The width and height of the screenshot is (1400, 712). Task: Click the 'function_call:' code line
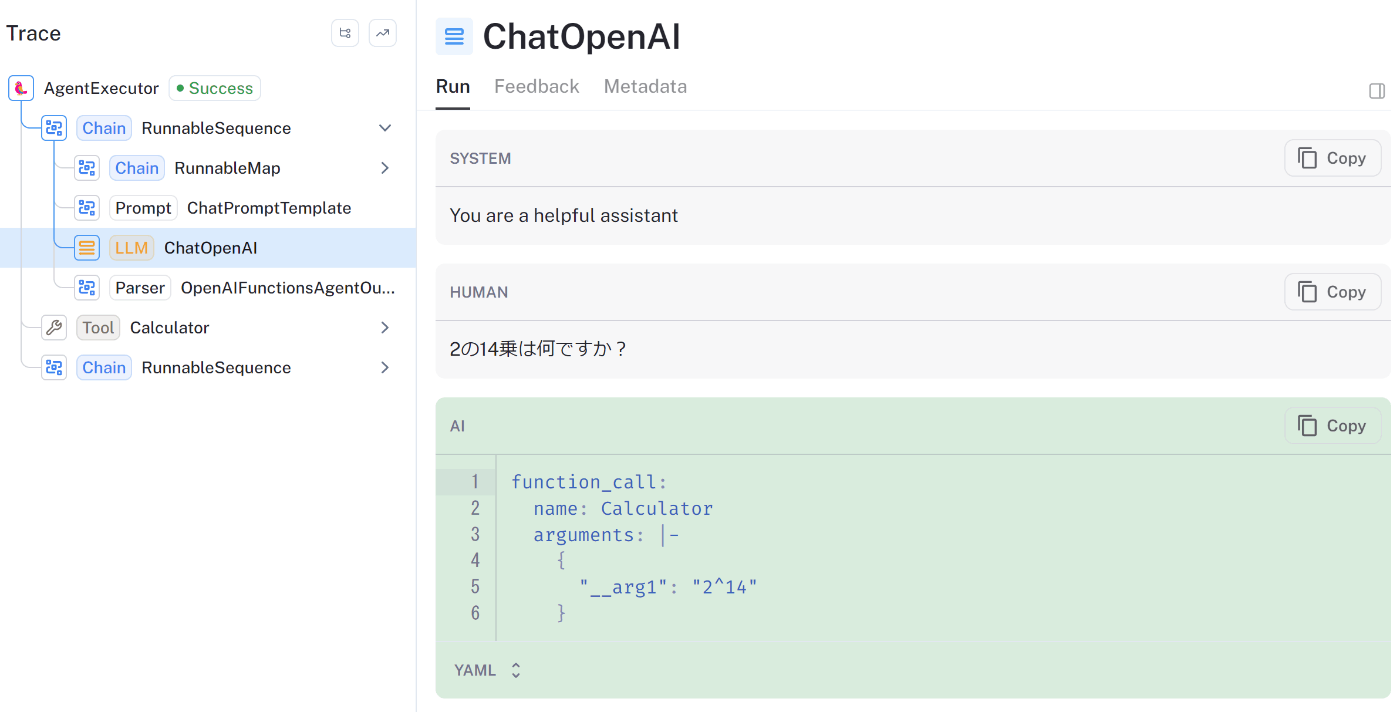[589, 482]
